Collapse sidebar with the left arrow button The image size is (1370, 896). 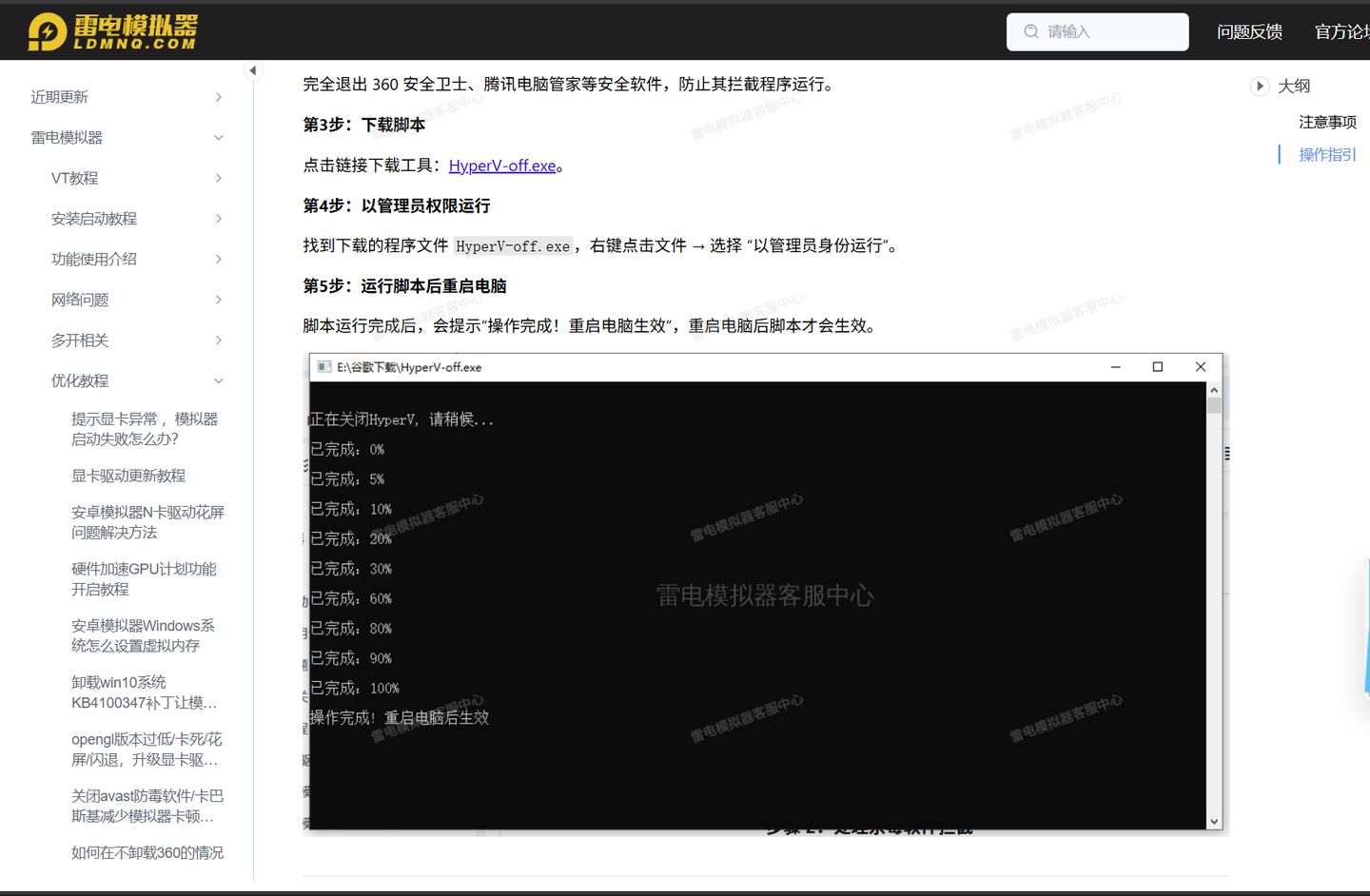tap(253, 70)
